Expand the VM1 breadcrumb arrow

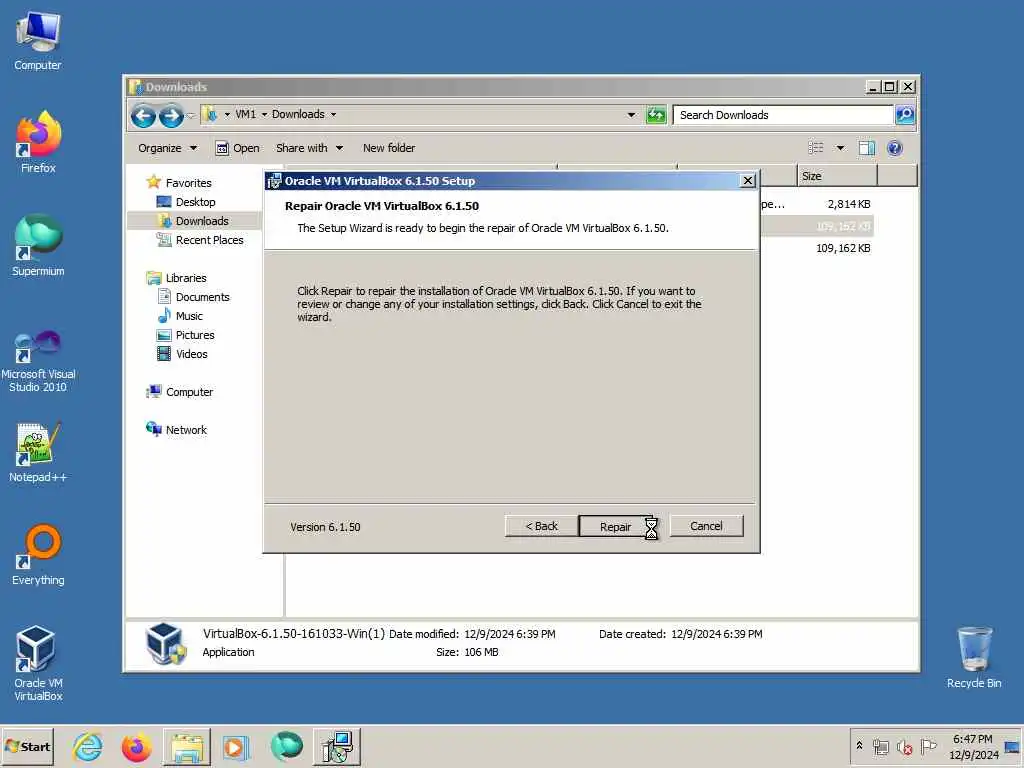point(264,114)
